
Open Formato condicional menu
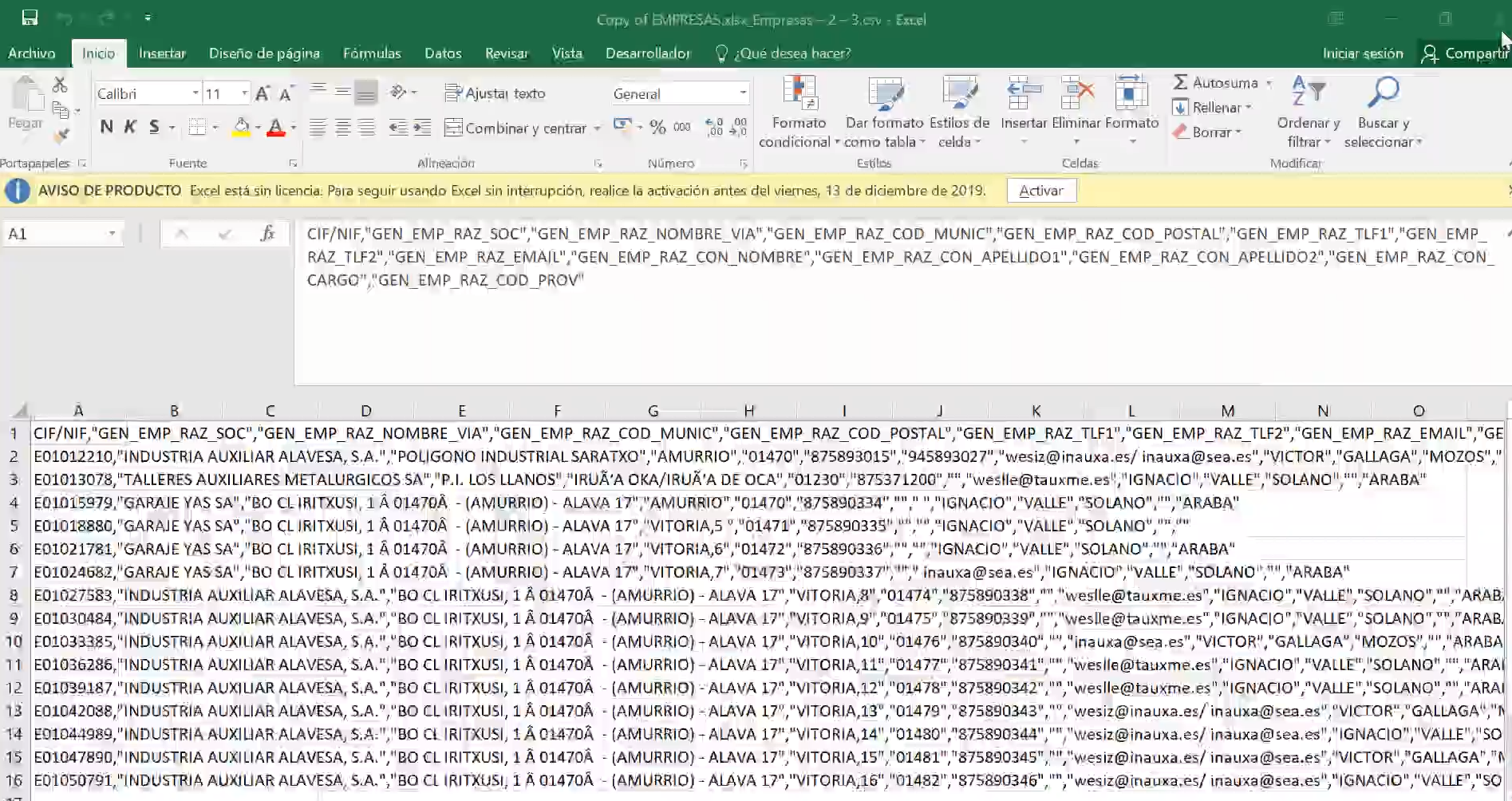click(x=799, y=112)
